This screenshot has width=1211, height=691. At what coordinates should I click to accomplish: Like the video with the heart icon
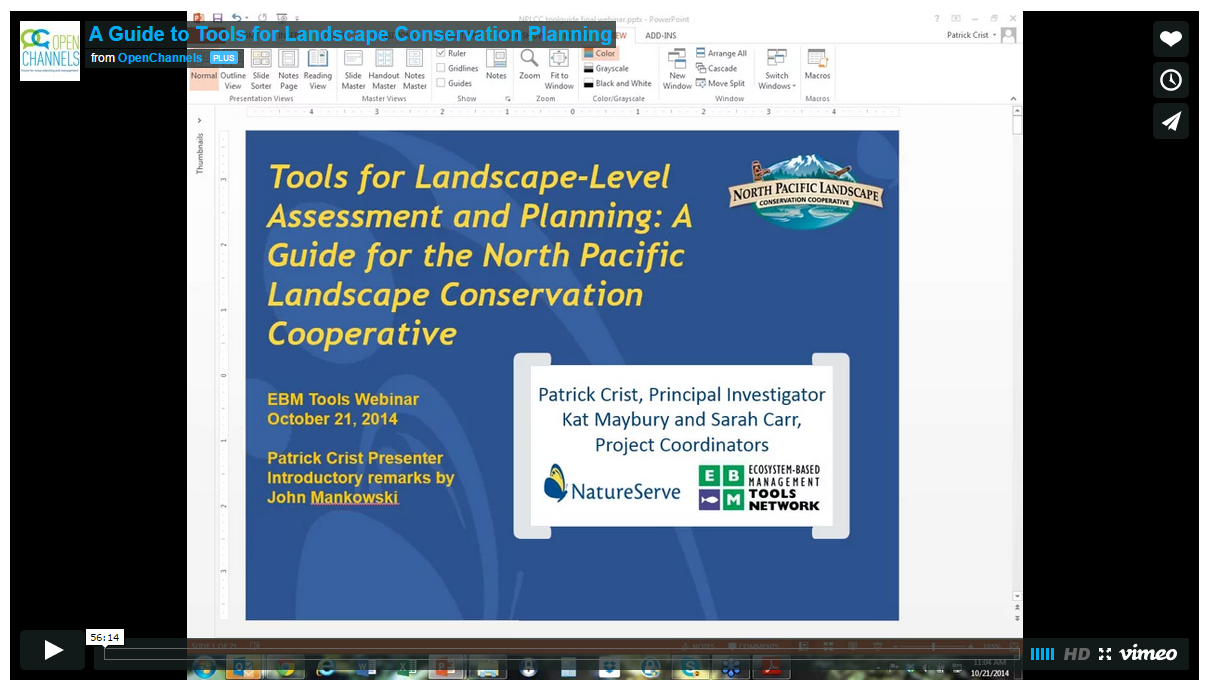pyautogui.click(x=1171, y=39)
